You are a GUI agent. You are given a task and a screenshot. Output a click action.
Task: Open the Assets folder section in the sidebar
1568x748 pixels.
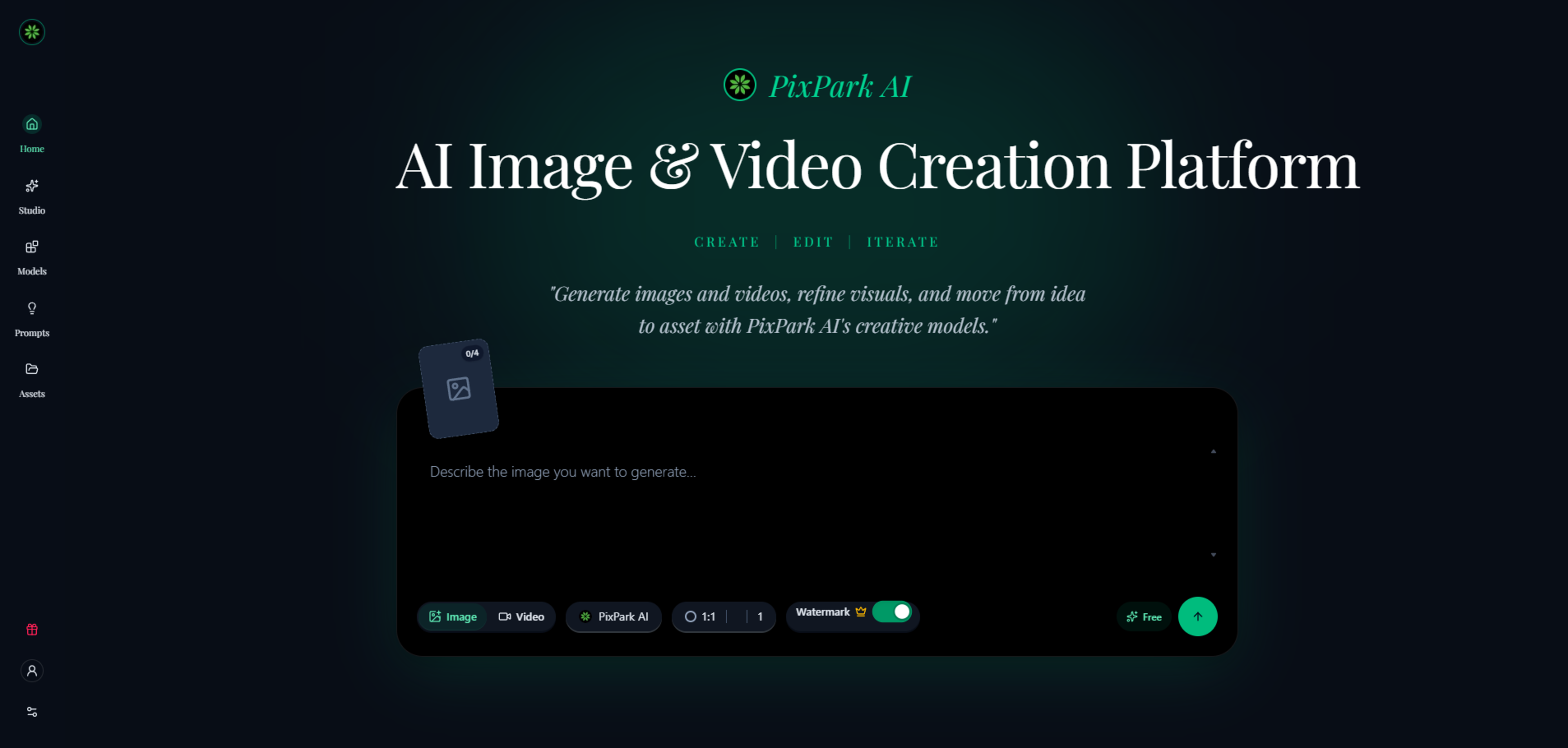pyautogui.click(x=32, y=380)
